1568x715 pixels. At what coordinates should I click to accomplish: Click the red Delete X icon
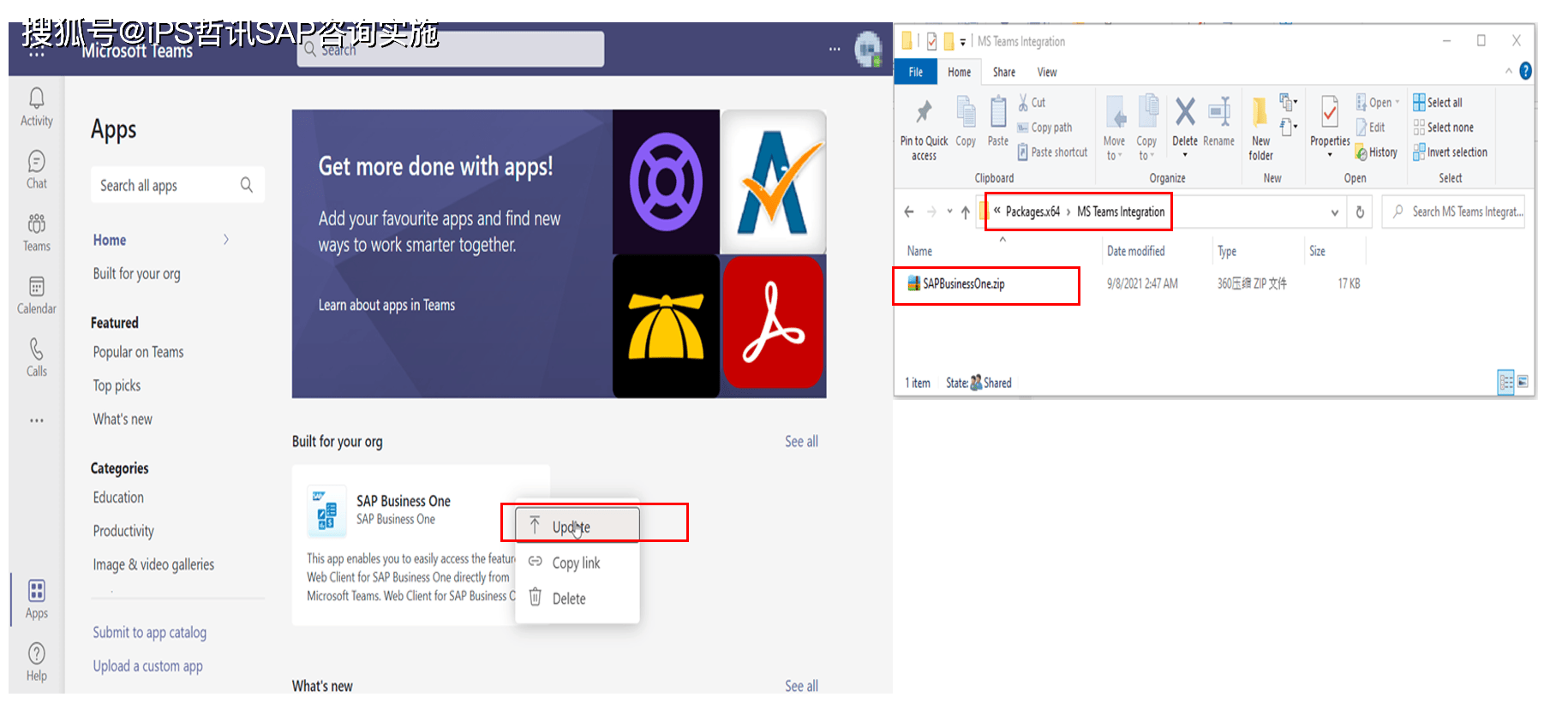(x=1185, y=111)
